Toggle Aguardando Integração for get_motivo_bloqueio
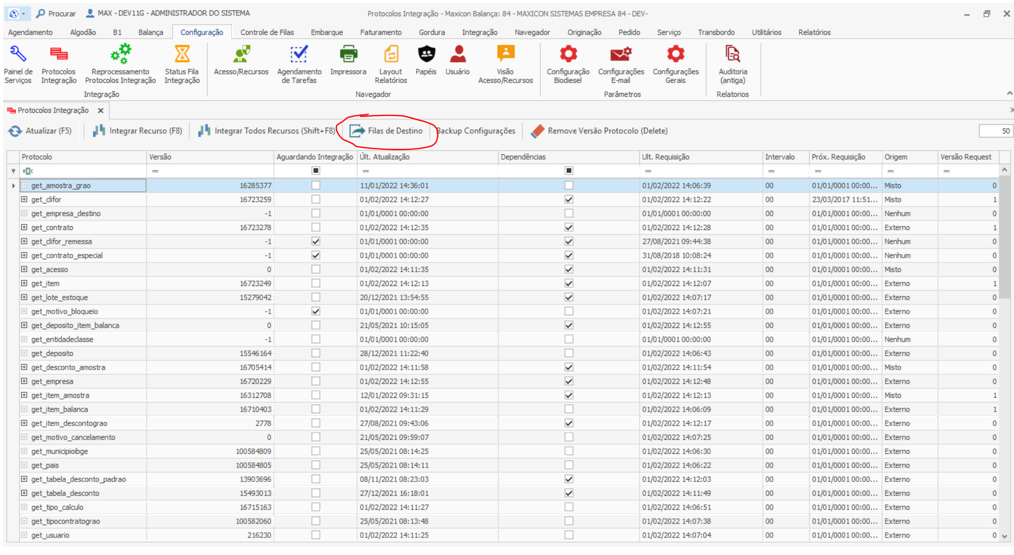The height and width of the screenshot is (555, 1014). [316, 311]
